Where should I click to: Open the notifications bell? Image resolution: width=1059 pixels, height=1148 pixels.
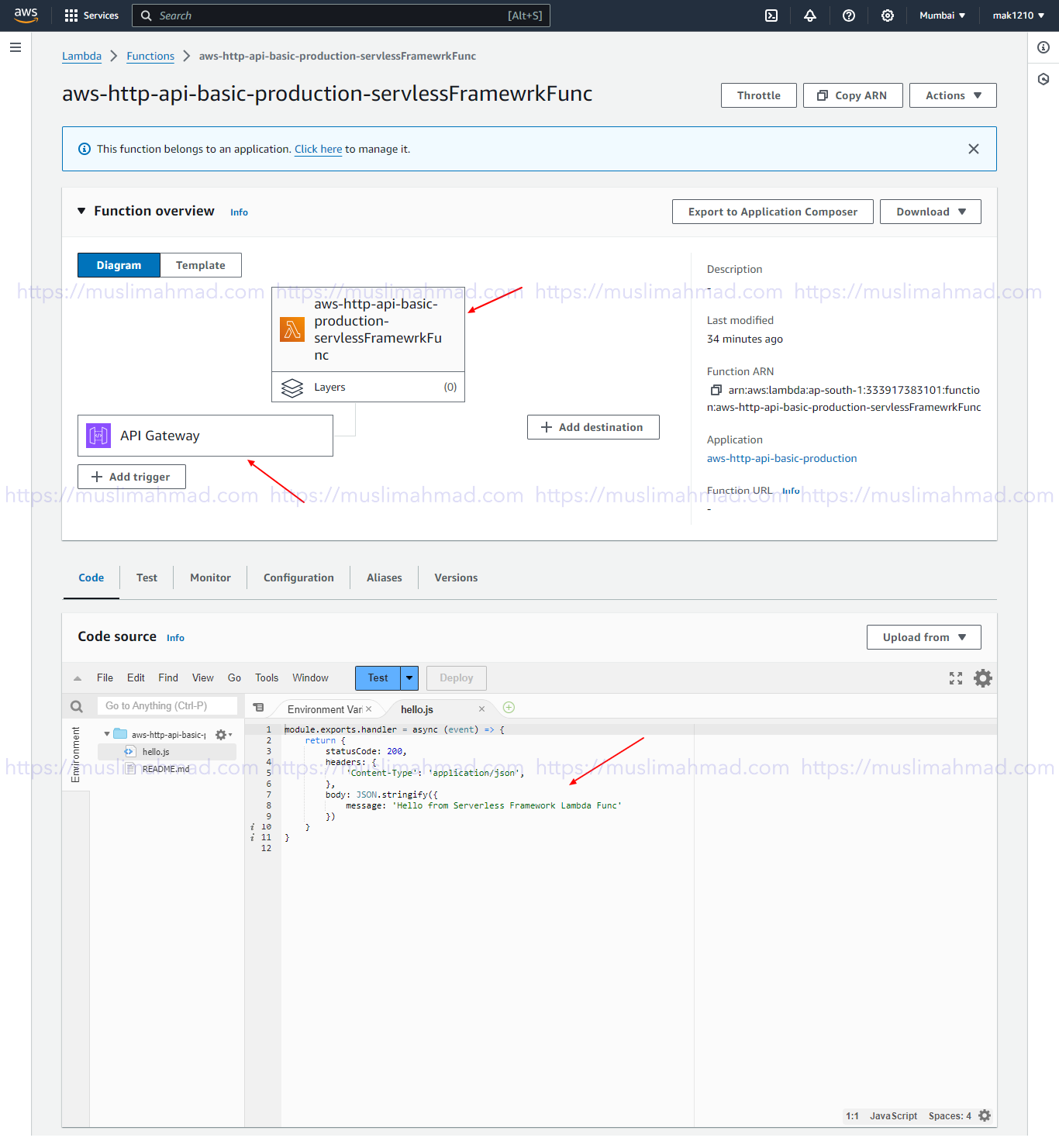(810, 16)
